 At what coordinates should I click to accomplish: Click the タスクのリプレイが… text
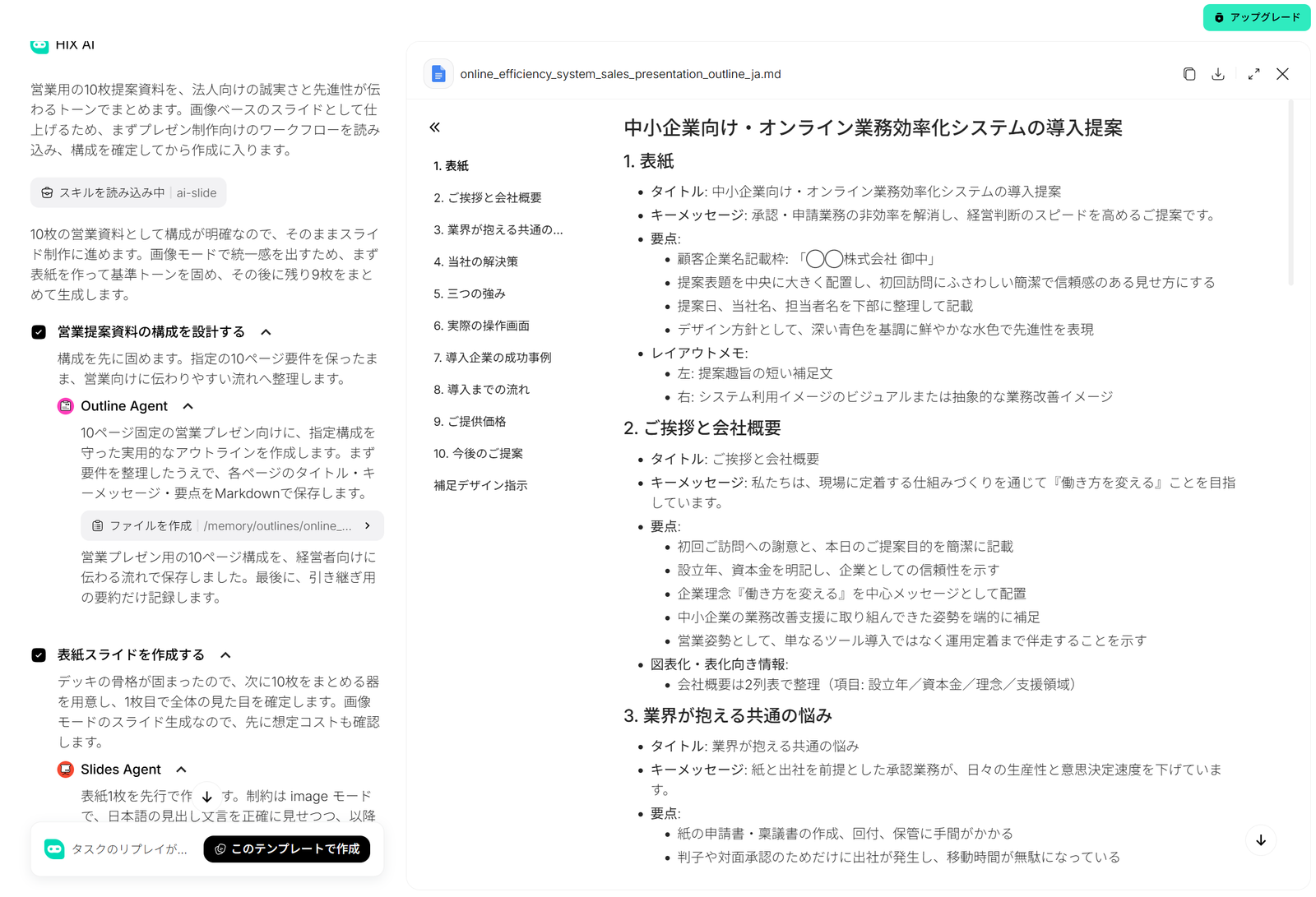[x=129, y=849]
